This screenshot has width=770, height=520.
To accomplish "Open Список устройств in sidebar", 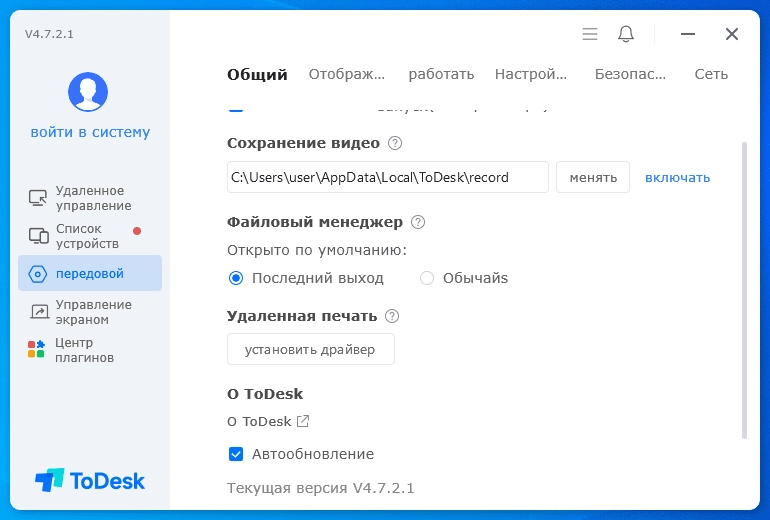I will click(90, 236).
